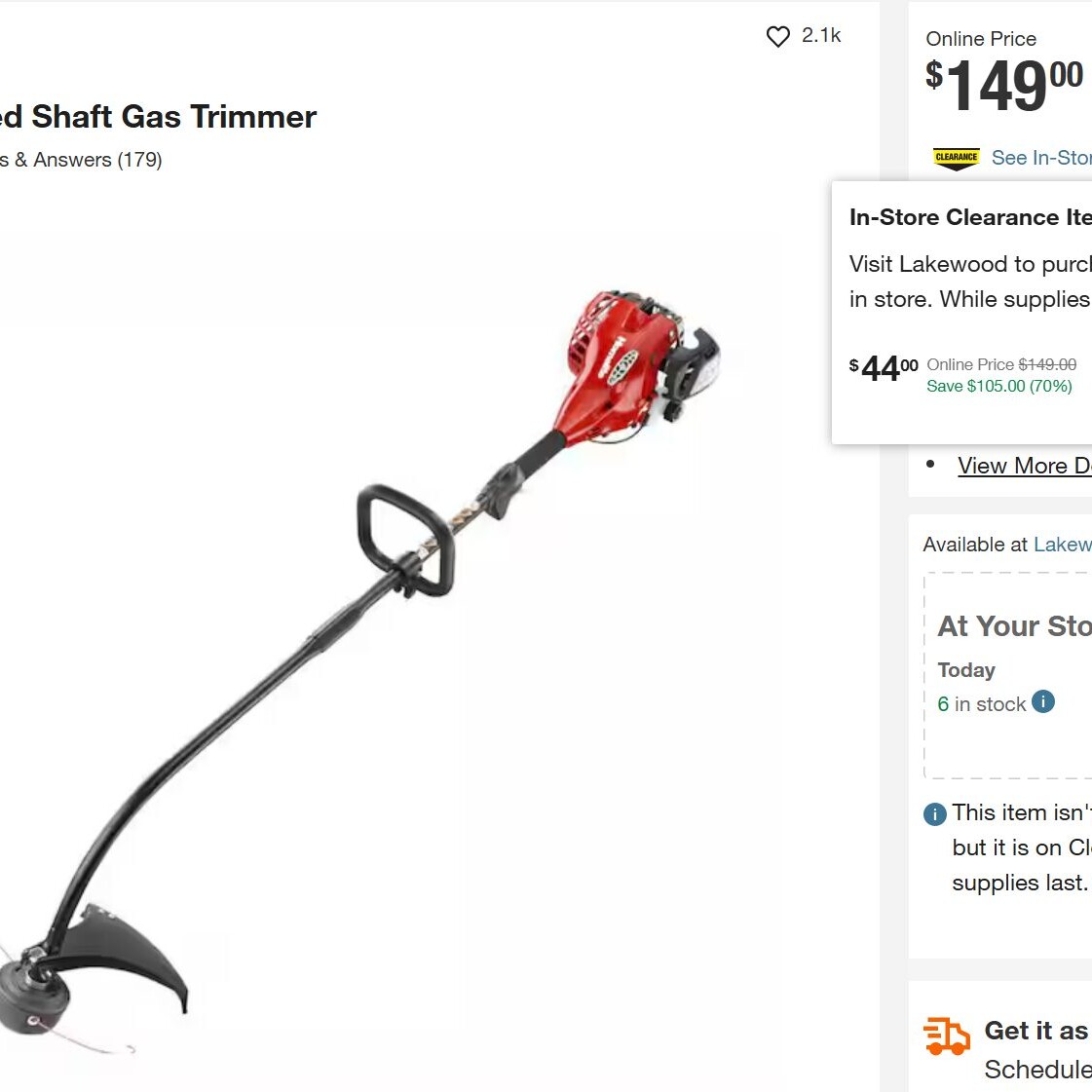Open the See In-Store clearance link
This screenshot has height=1092, width=1092.
1041,158
